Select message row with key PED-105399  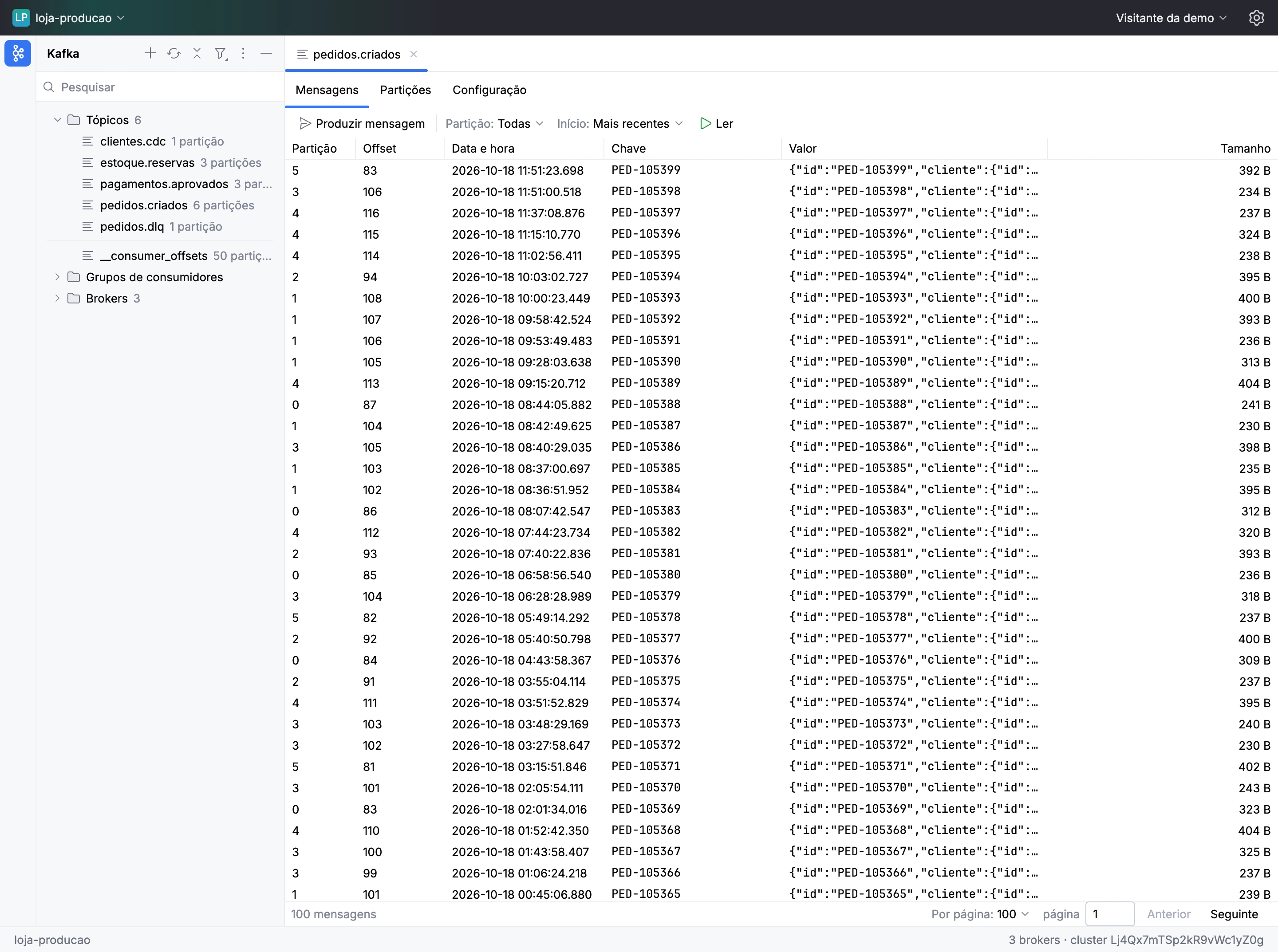pos(781,170)
